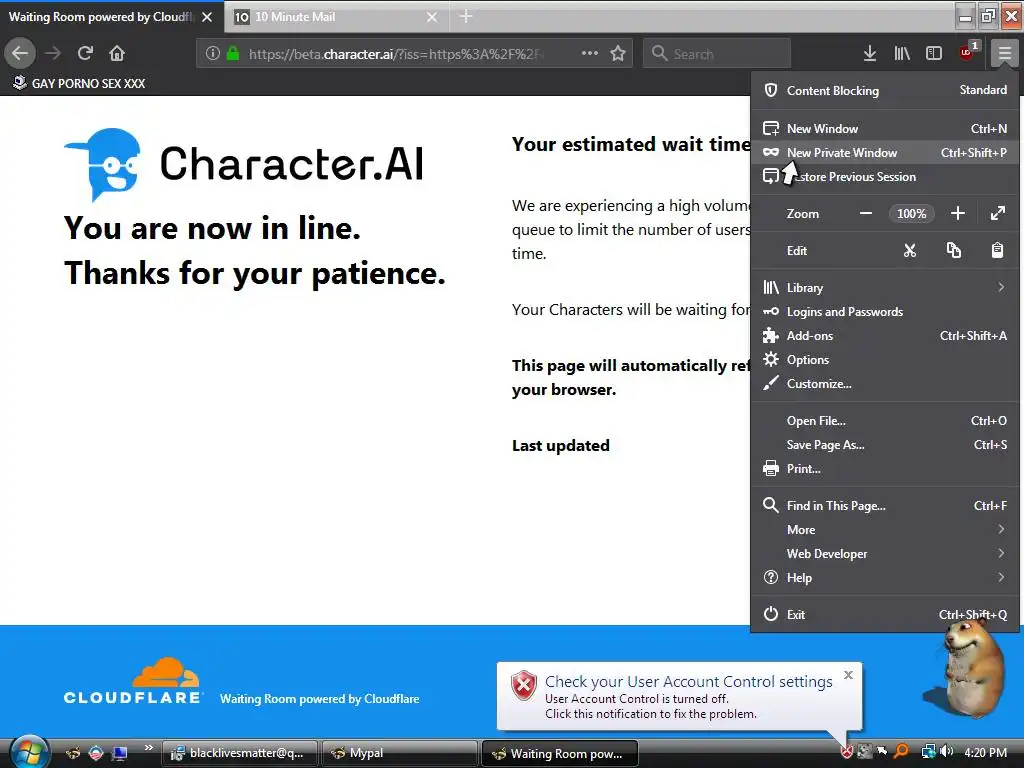The height and width of the screenshot is (768, 1024).
Task: Click the volume speaker tray icon
Action: 946,752
